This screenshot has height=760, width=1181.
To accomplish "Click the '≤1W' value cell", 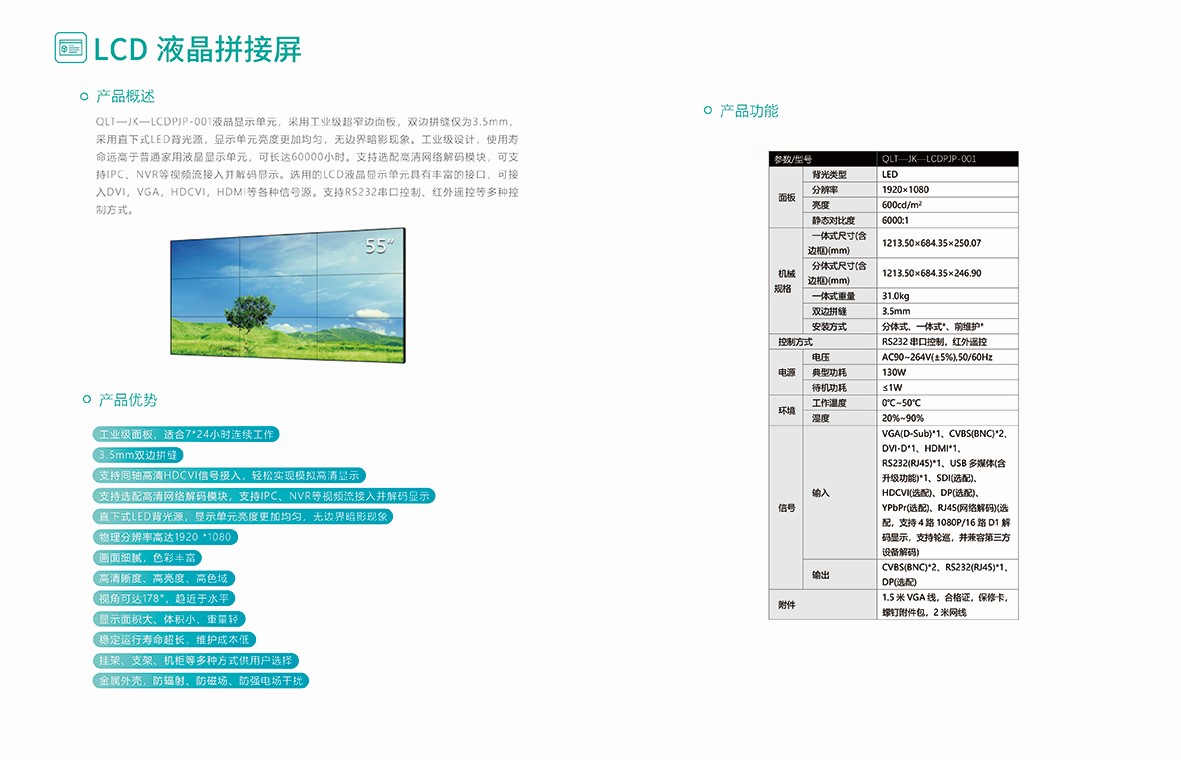I will pyautogui.click(x=948, y=388).
